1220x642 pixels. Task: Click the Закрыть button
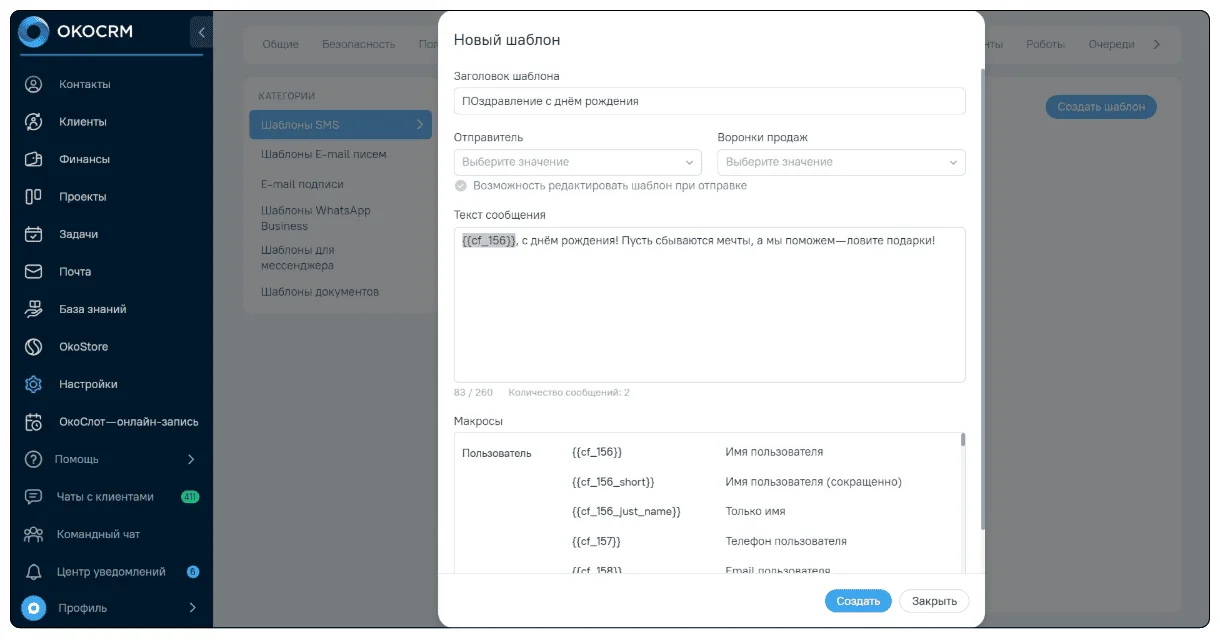pyautogui.click(x=934, y=601)
